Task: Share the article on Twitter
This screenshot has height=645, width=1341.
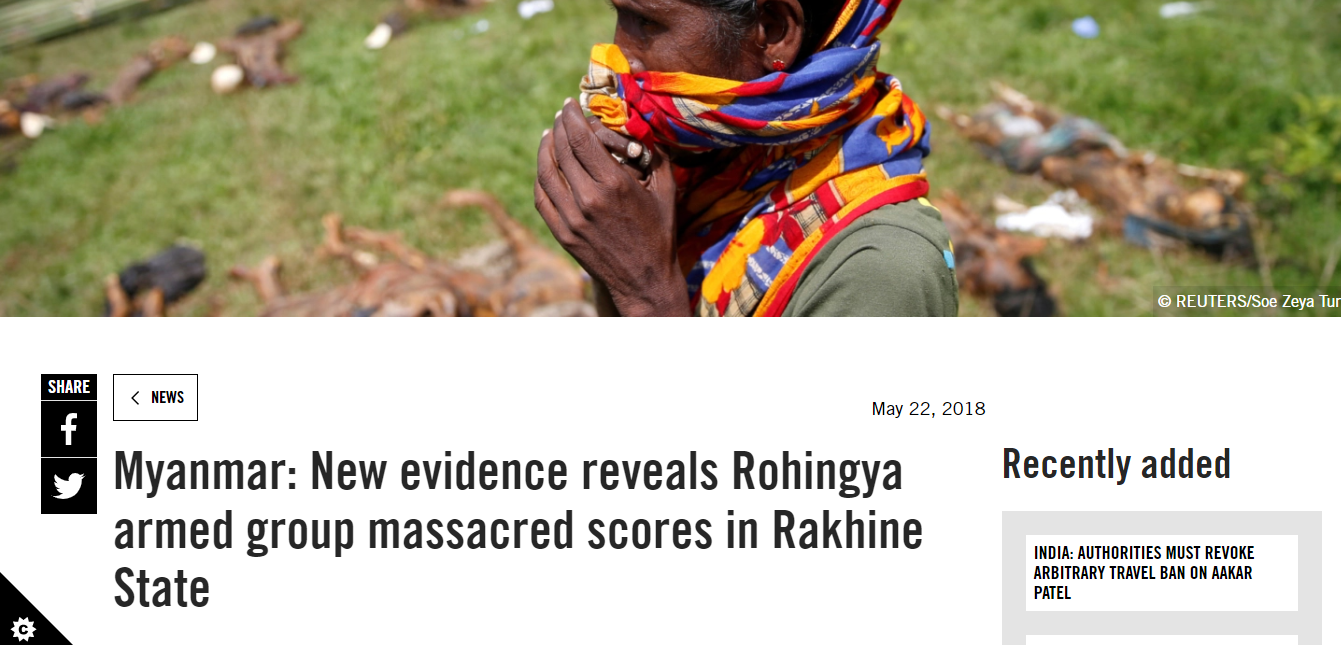Action: click(69, 486)
